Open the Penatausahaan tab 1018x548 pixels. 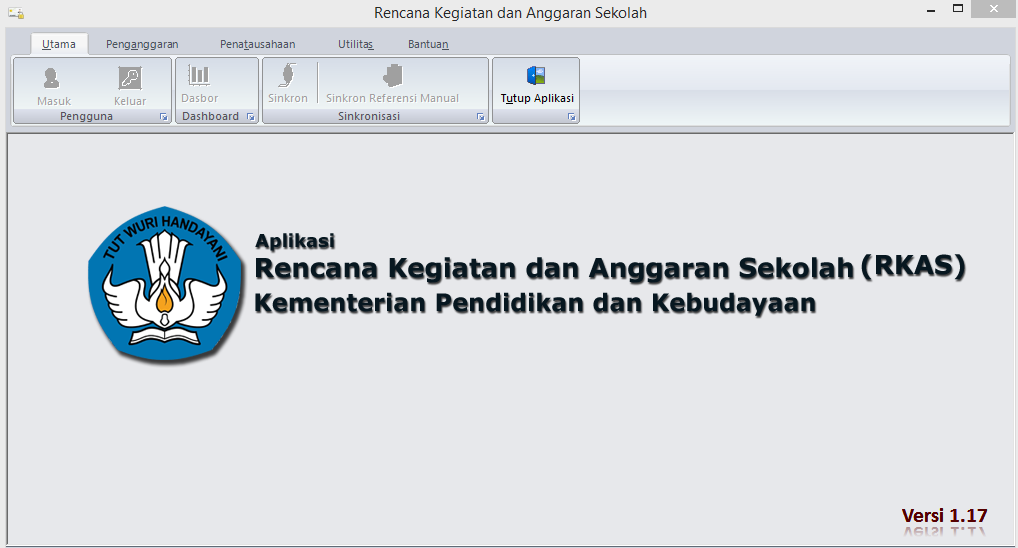click(x=258, y=44)
